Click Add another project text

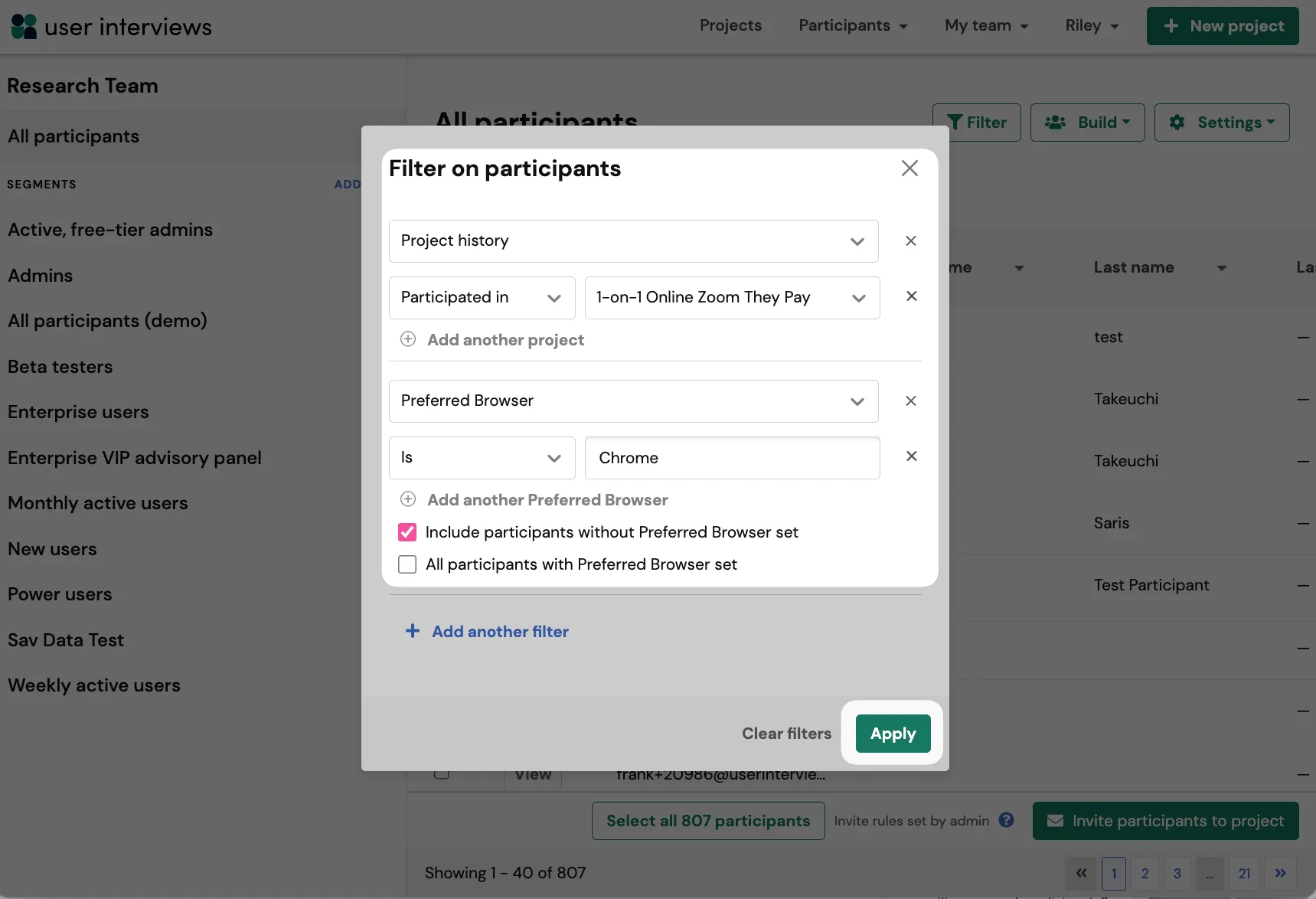506,340
